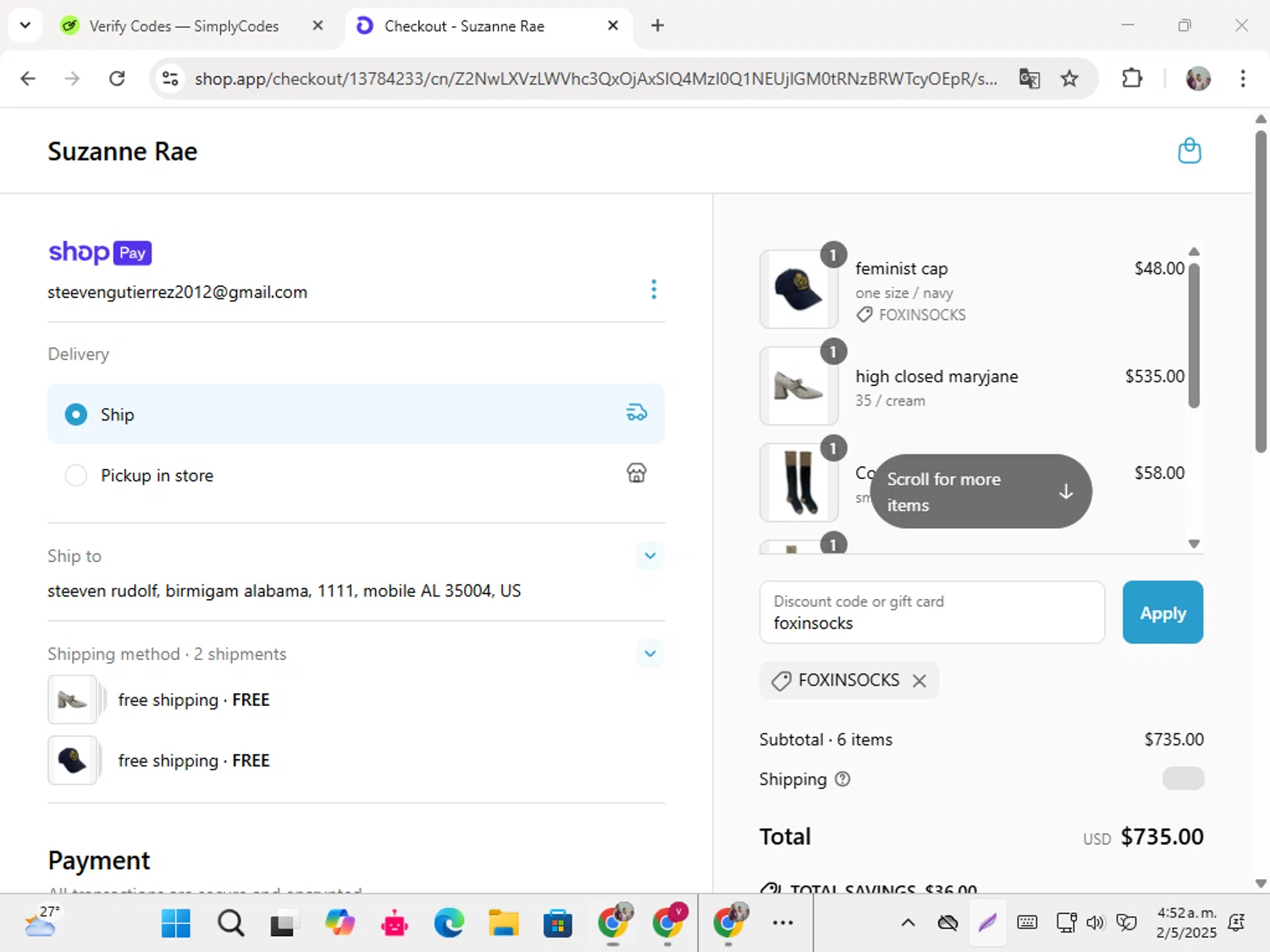Viewport: 1270px width, 952px height.
Task: Click the browser address bar URL
Action: point(595,79)
